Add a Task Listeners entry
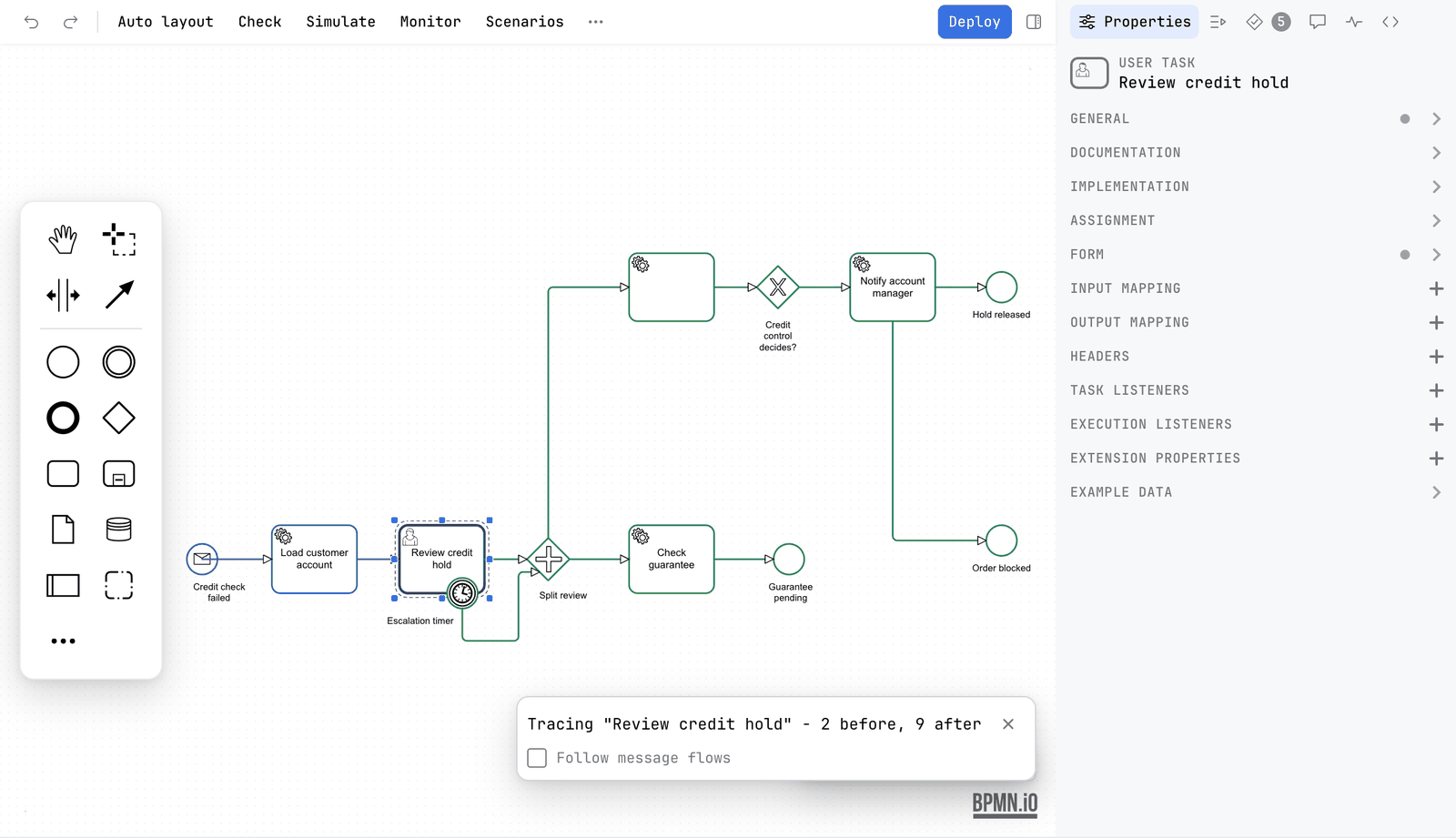 tap(1436, 390)
